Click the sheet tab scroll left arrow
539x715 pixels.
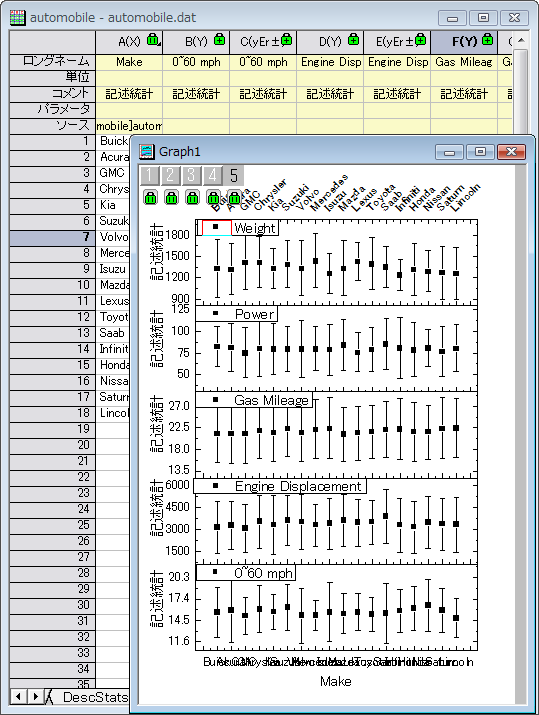pyautogui.click(x=18, y=696)
